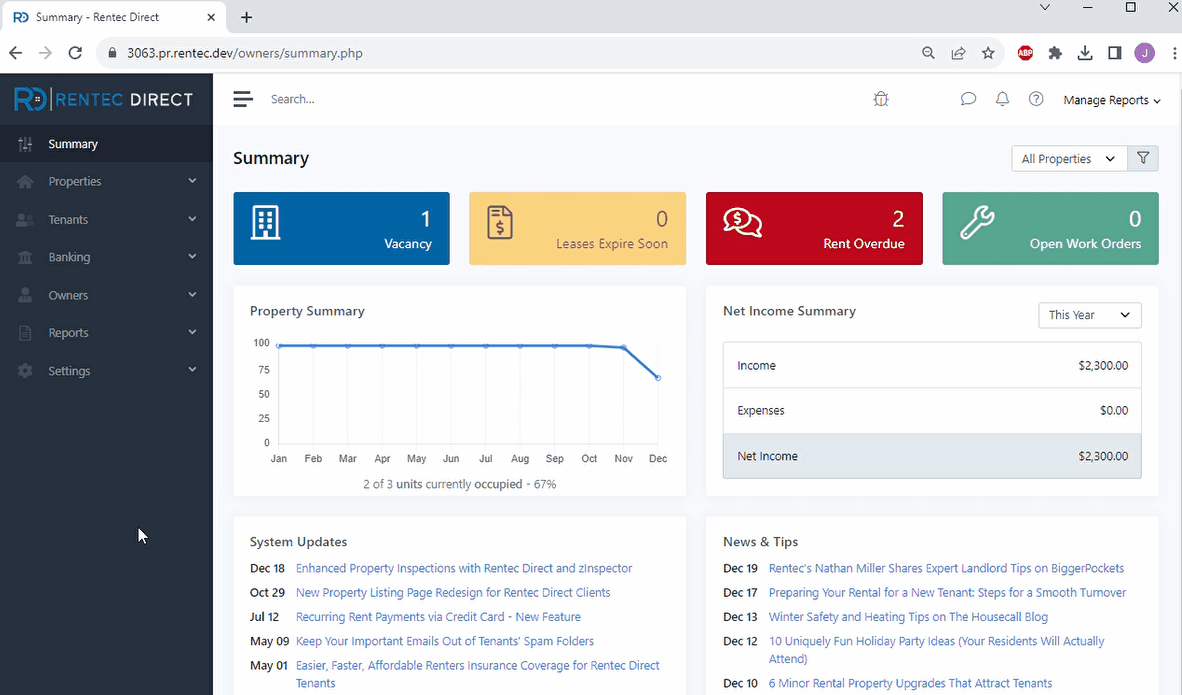The height and width of the screenshot is (695, 1182).
Task: Select Reports label in the sidebar
Action: coord(68,333)
